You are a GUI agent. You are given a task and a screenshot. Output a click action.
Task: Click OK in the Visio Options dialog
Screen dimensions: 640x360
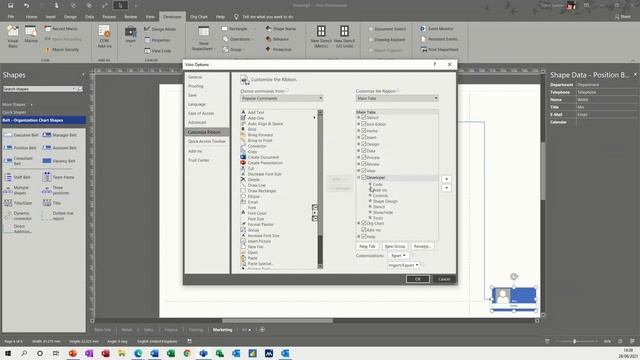click(x=418, y=279)
